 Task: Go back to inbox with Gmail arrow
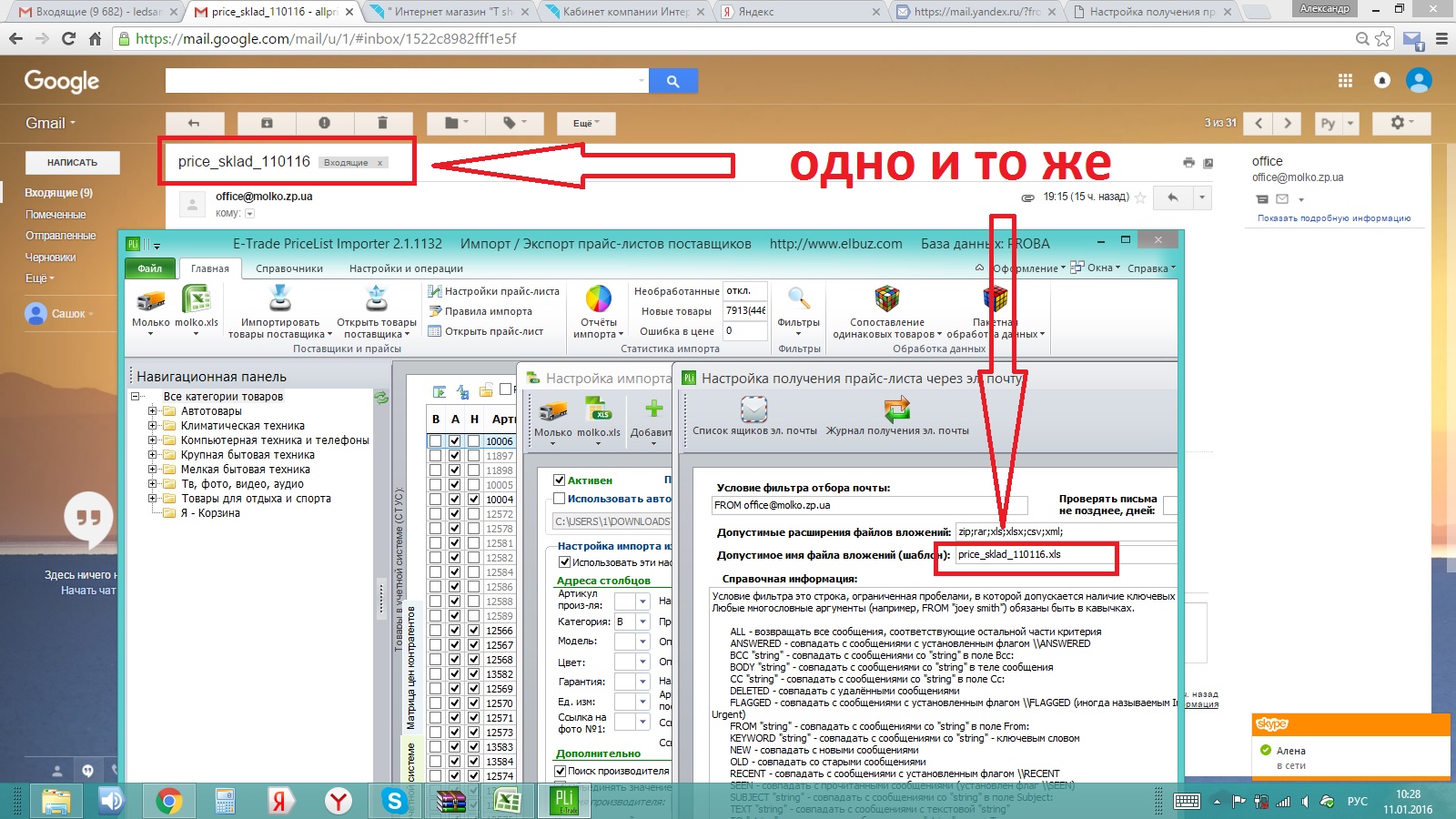point(194,123)
